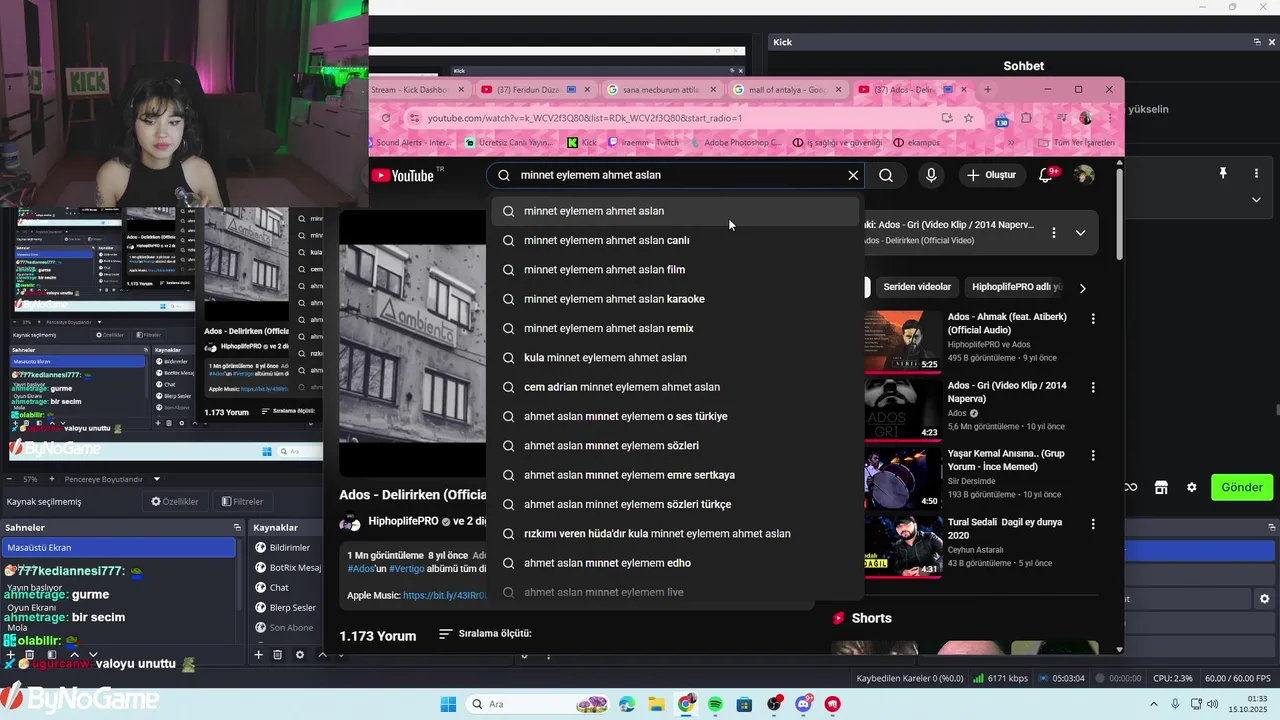
Task: Bookmark this page with the star icon
Action: 968,118
